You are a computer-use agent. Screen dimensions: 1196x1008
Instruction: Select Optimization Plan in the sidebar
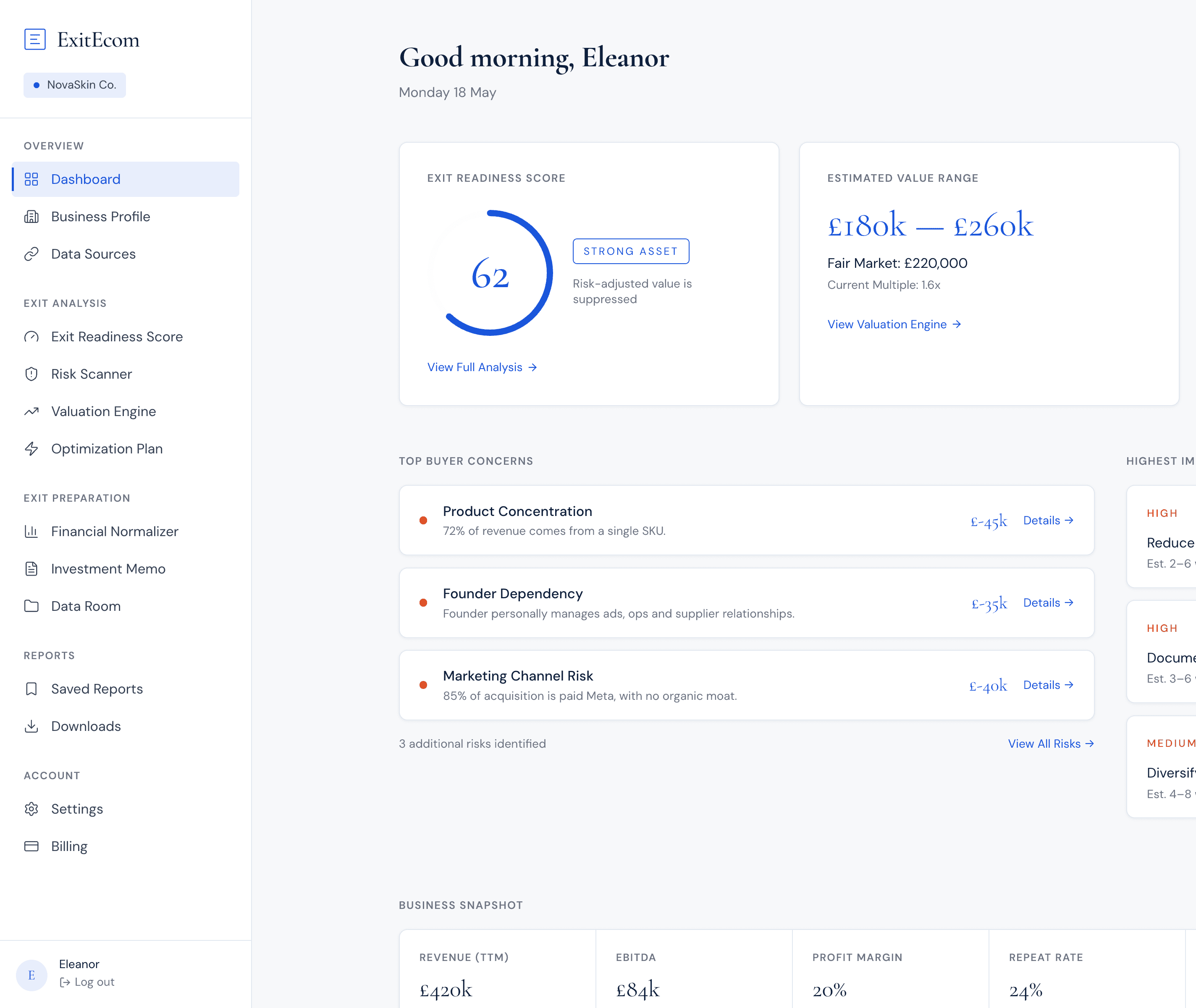point(126,448)
